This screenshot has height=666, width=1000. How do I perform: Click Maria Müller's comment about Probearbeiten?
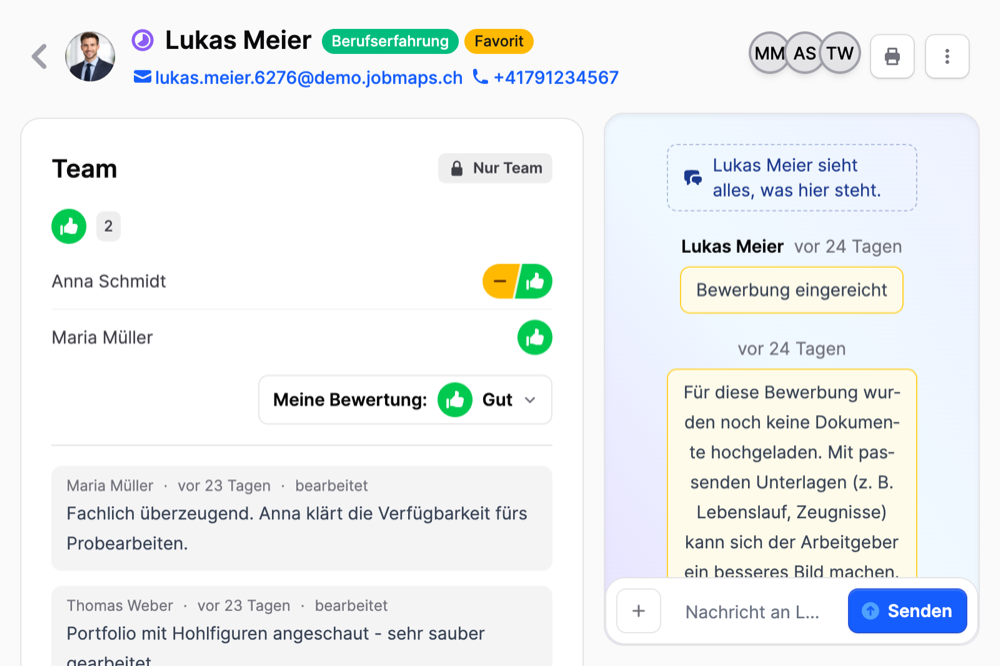[302, 518]
